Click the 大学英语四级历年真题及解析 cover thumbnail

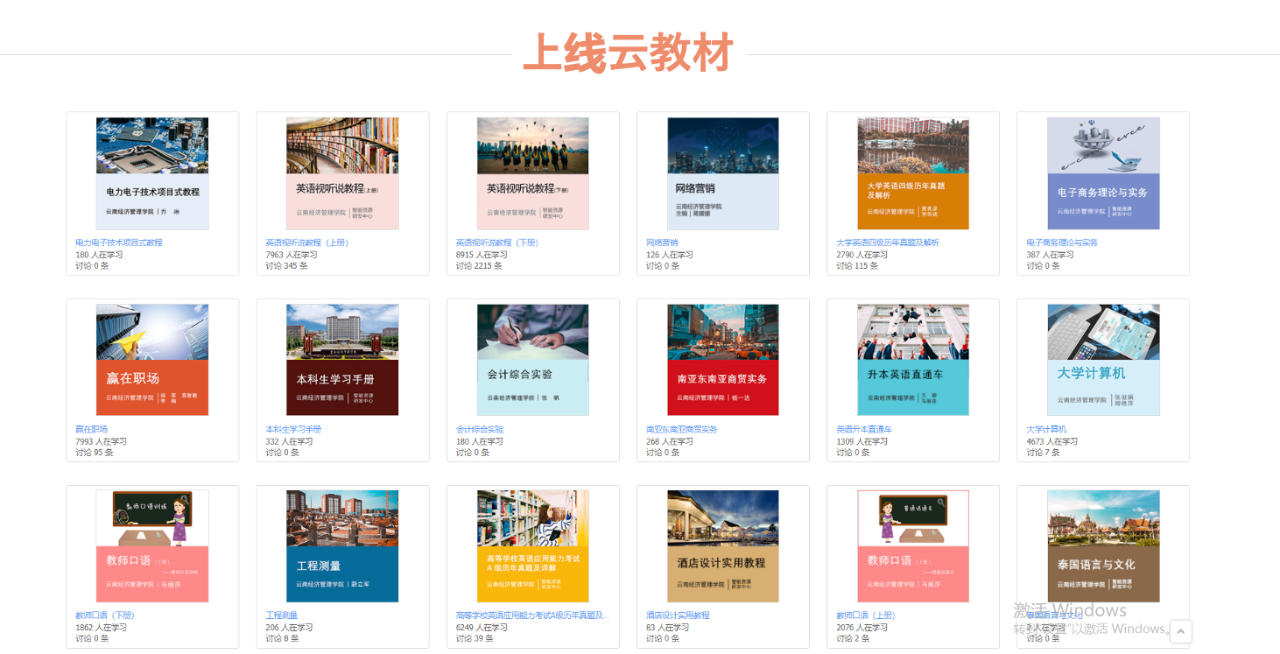tap(913, 173)
